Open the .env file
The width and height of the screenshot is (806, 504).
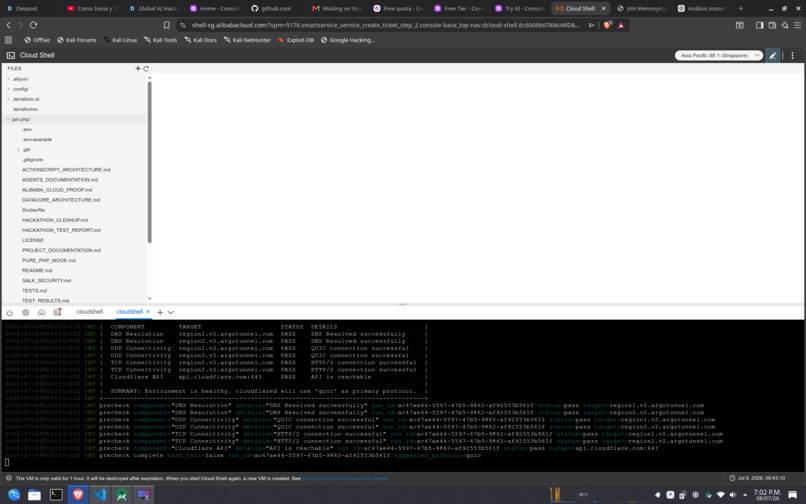27,130
